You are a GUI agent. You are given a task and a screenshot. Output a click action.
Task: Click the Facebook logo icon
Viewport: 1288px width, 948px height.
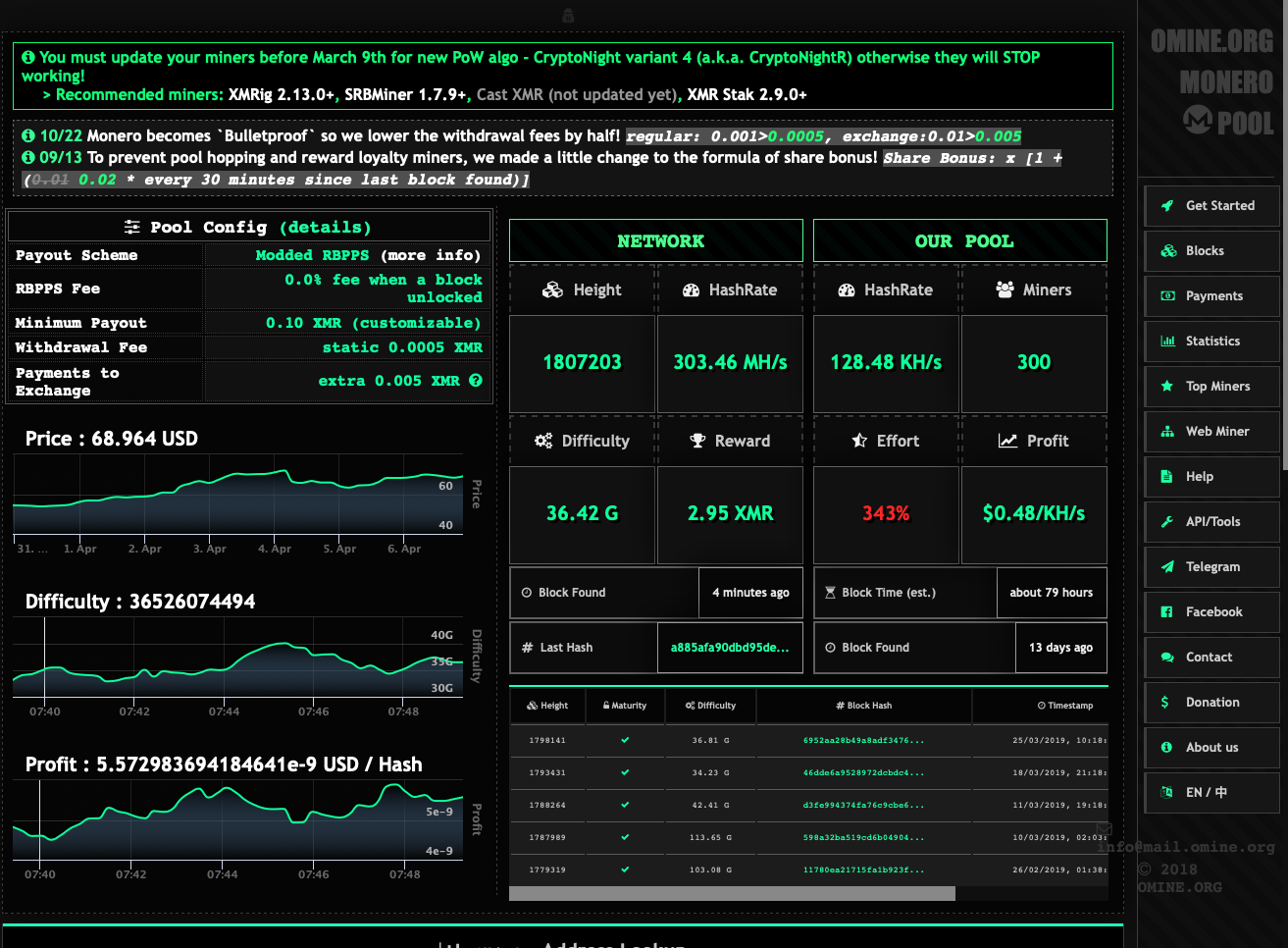click(1166, 612)
